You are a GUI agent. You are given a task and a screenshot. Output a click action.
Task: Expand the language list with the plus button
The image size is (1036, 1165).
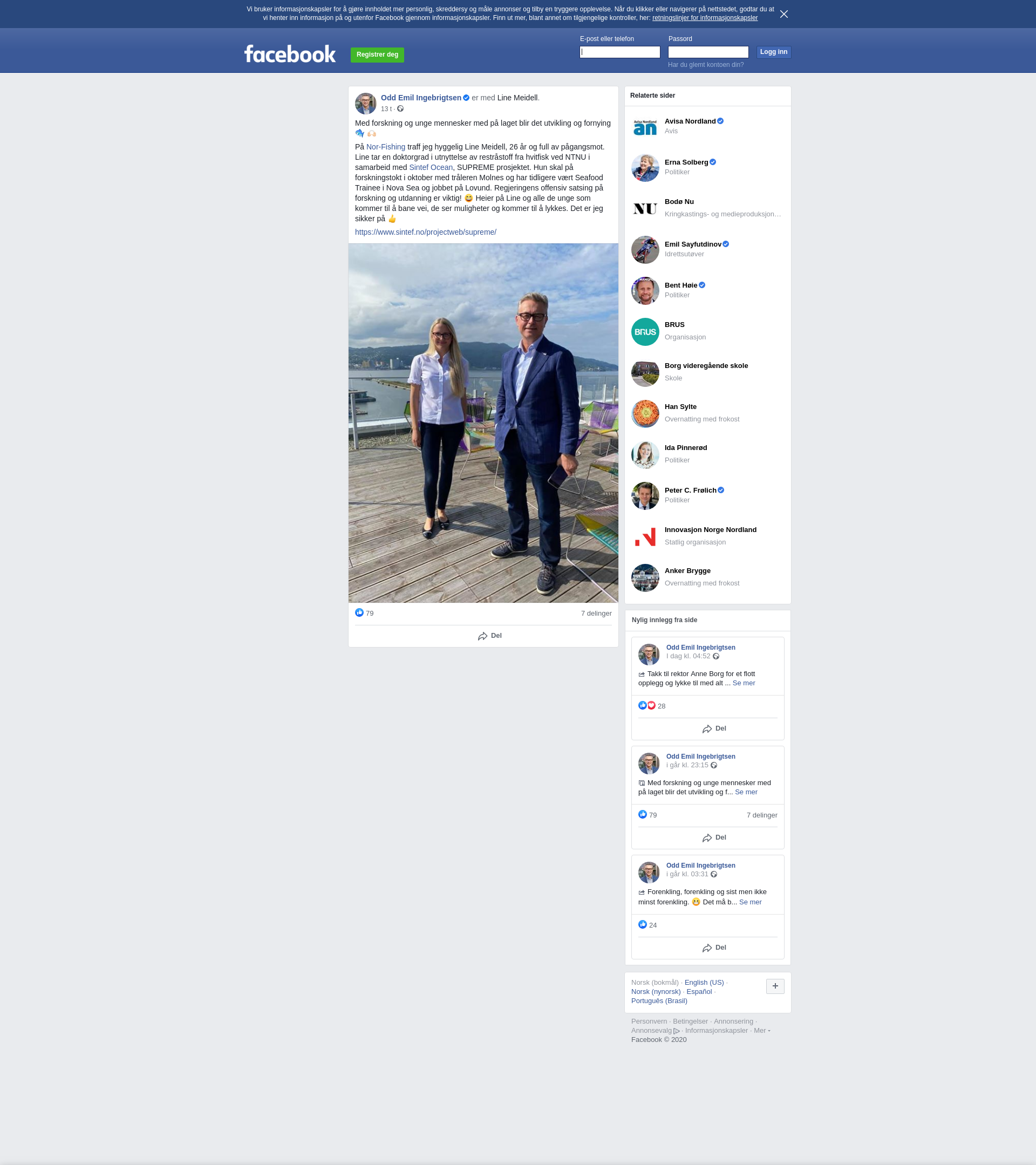click(x=774, y=986)
